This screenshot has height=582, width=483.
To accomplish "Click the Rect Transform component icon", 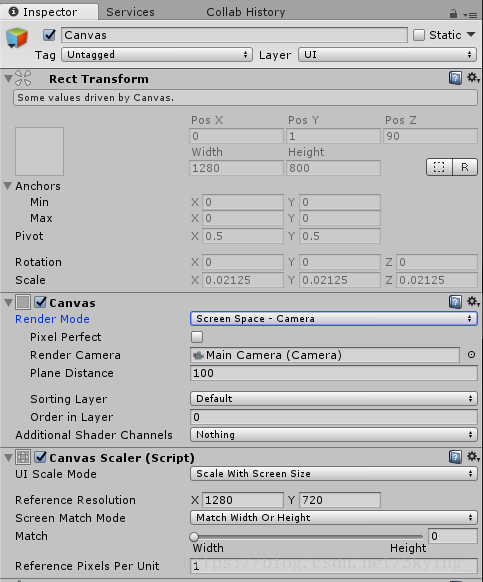I will (23, 78).
